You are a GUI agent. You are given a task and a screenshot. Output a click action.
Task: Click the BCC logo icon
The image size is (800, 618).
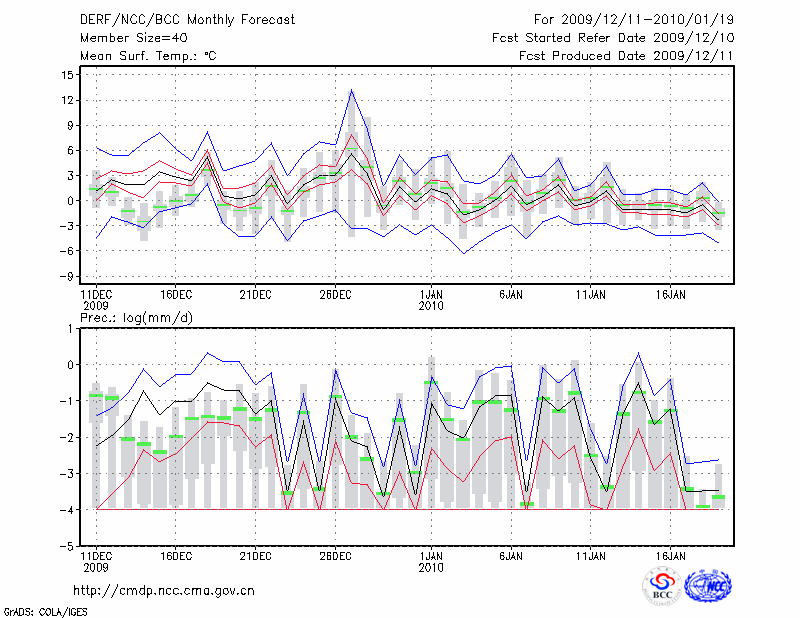[x=661, y=586]
